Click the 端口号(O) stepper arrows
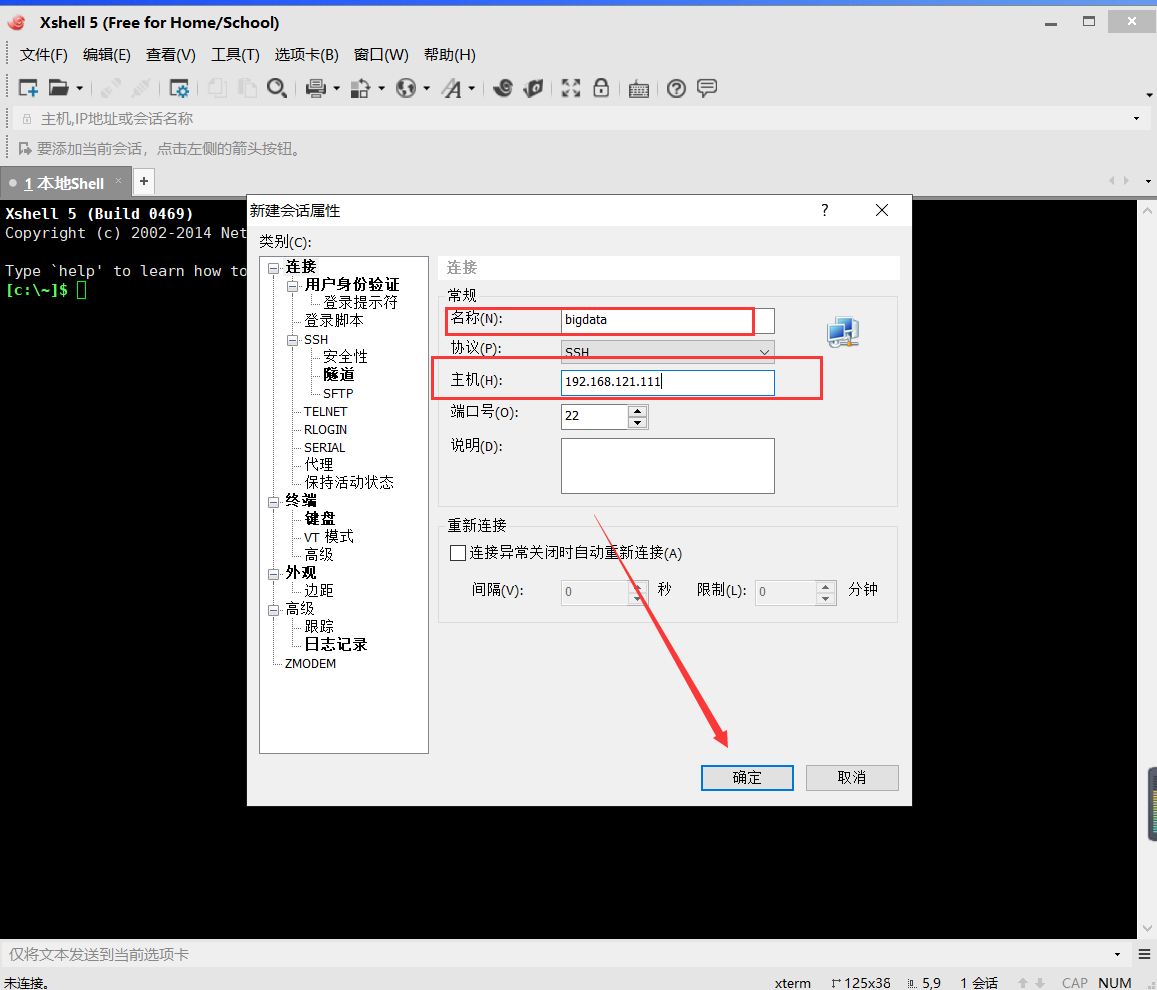Screen dimensions: 1157x990 [638, 417]
